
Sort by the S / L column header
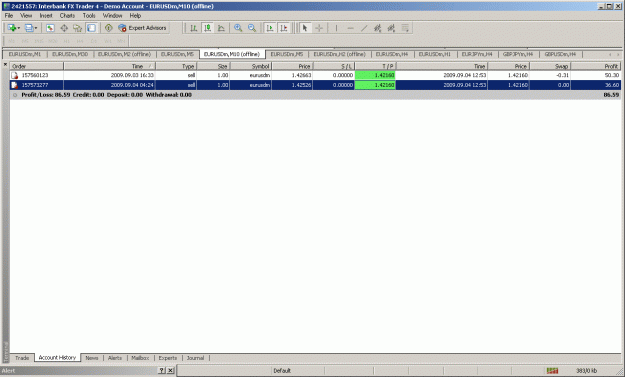[x=334, y=66]
